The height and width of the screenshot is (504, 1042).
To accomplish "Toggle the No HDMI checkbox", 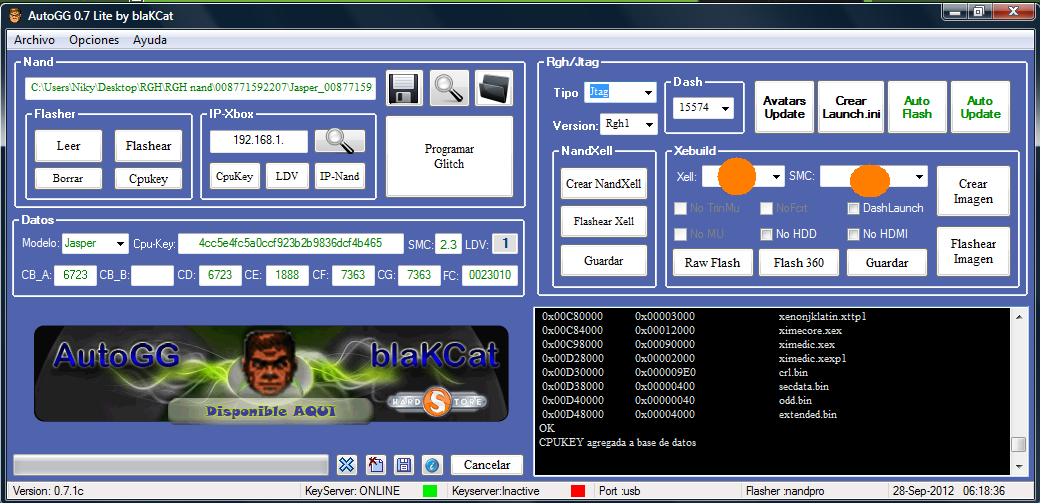I will [x=853, y=234].
